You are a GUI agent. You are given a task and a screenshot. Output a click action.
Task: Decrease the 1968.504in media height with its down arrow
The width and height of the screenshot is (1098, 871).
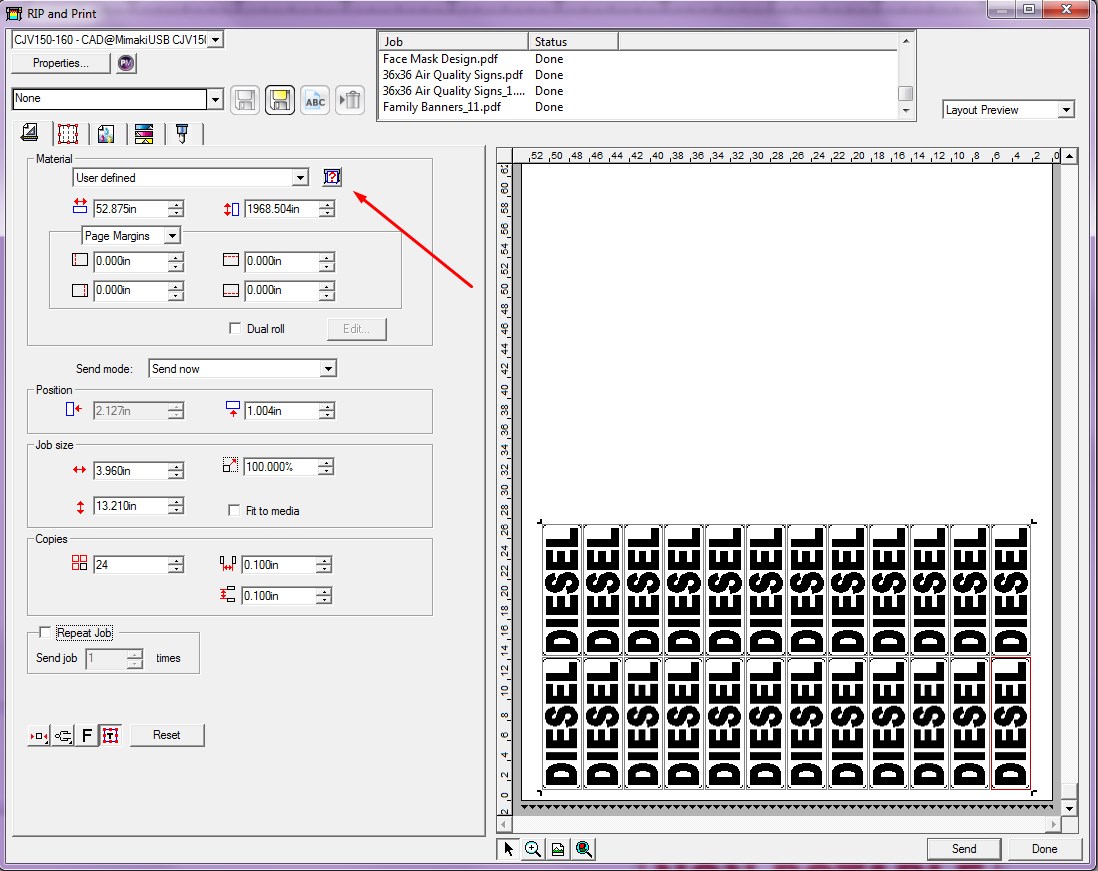[x=327, y=213]
